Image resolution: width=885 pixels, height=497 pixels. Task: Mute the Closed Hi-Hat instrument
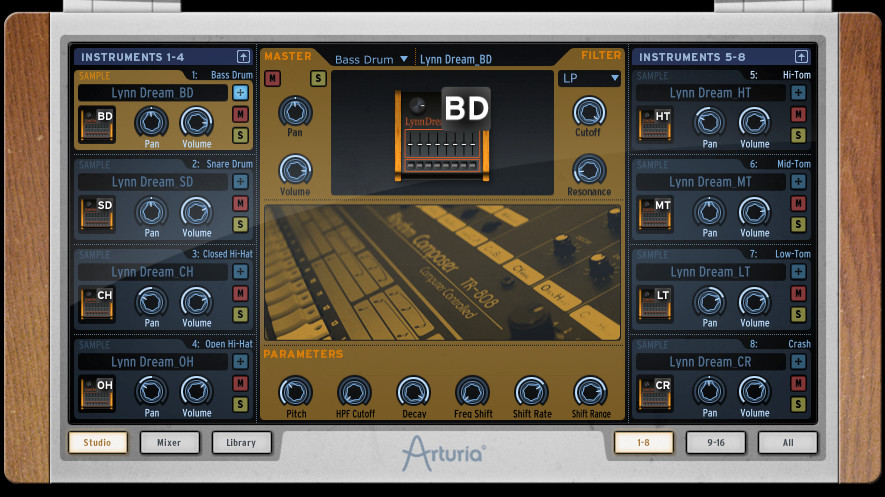tap(240, 293)
